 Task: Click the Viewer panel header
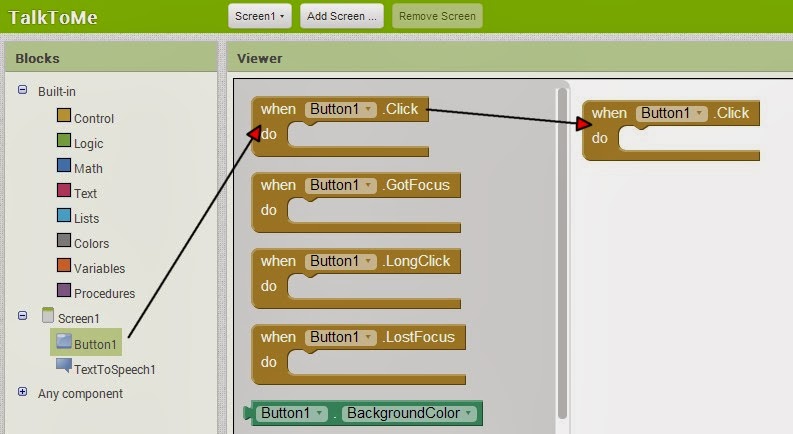(x=510, y=58)
